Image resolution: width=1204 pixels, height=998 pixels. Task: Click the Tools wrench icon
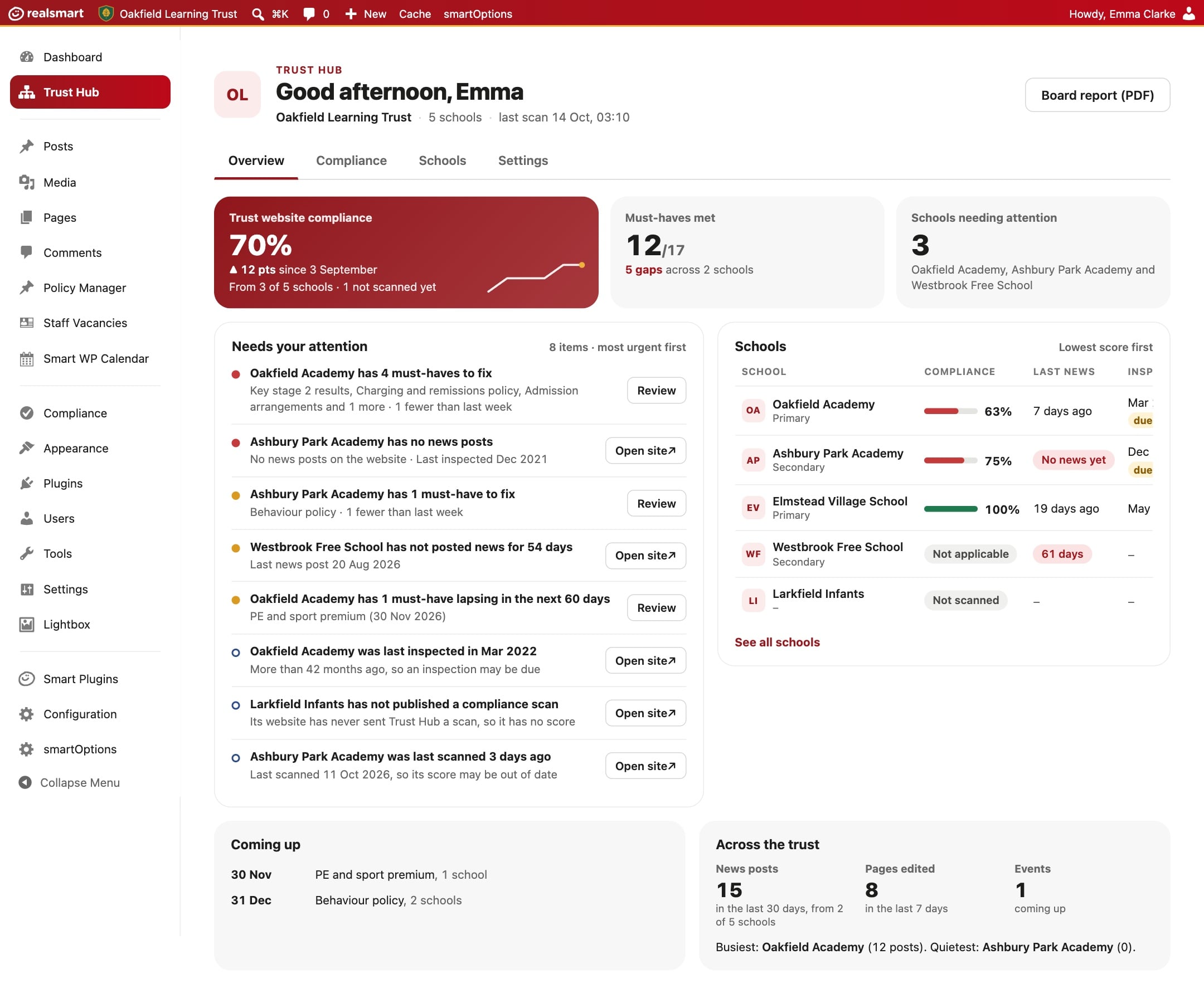26,553
